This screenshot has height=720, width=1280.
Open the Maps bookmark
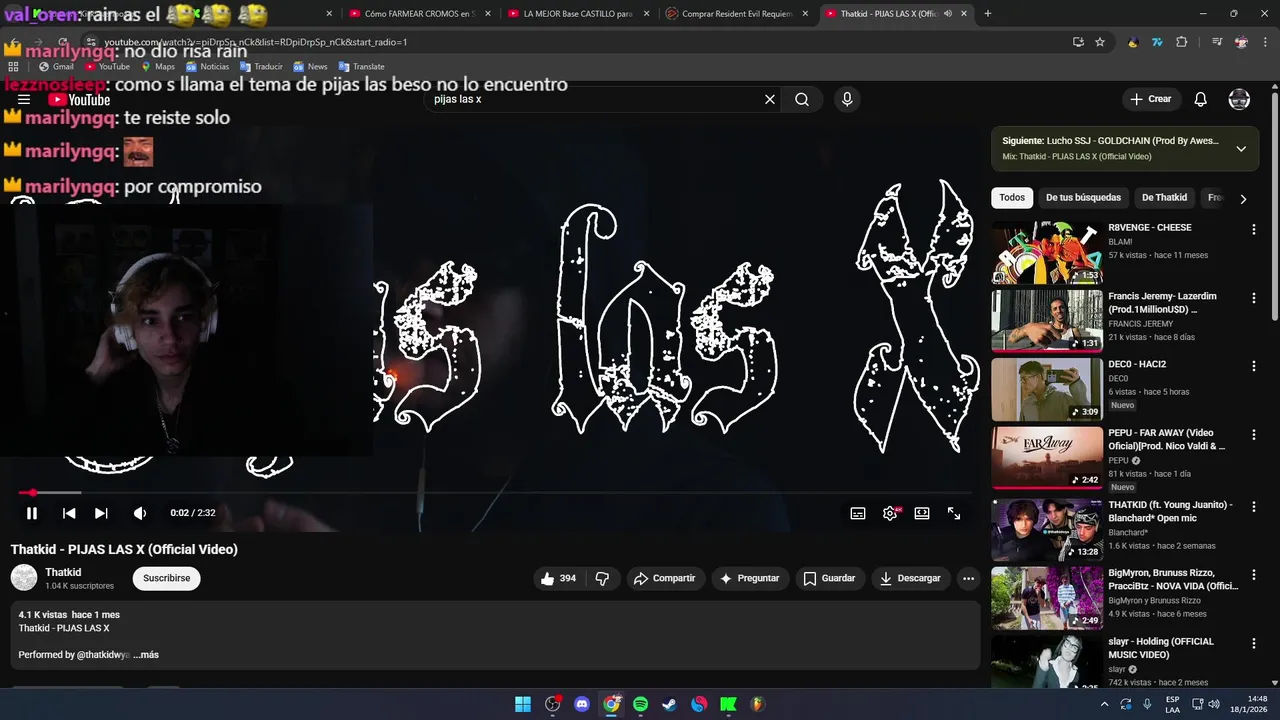coord(158,67)
